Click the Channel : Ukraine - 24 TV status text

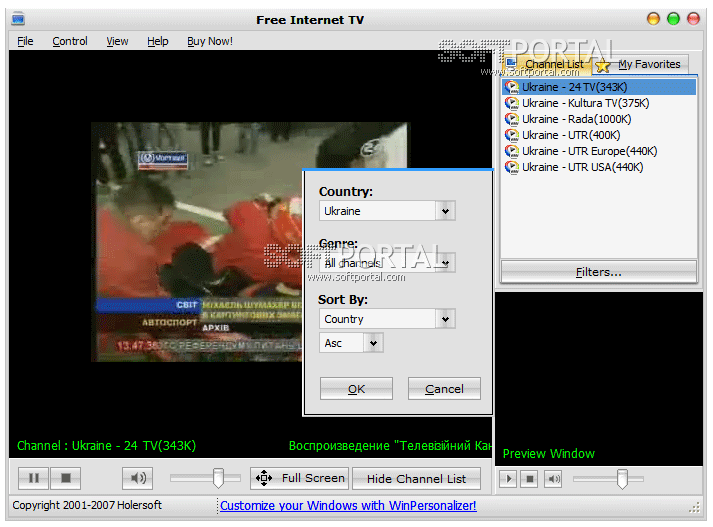[106, 446]
